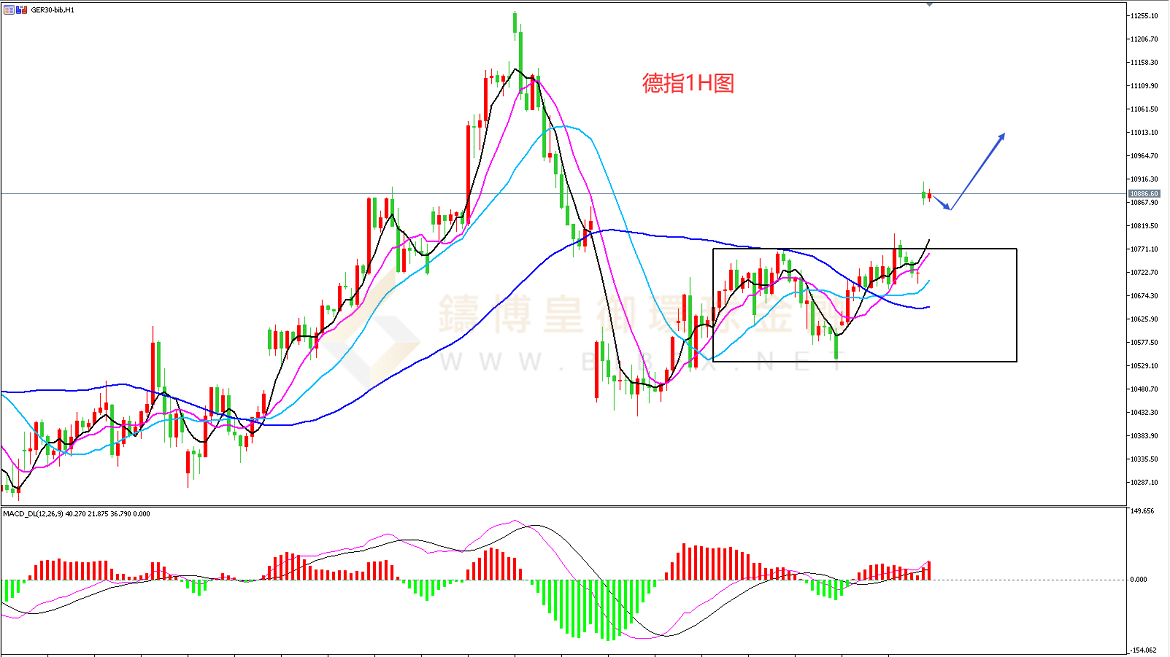The height and width of the screenshot is (657, 1170).
Task: Click the 10529.10 price scale label
Action: pos(1144,366)
